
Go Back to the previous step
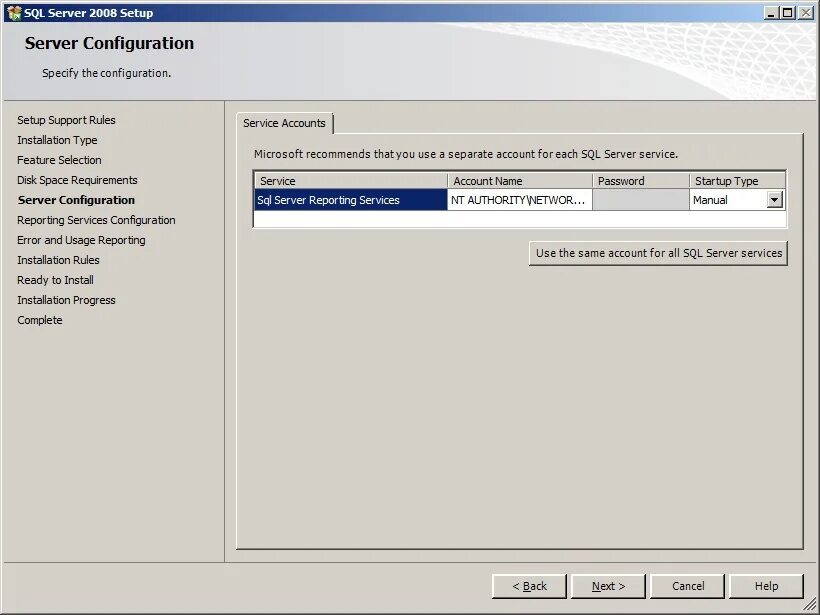coord(529,586)
